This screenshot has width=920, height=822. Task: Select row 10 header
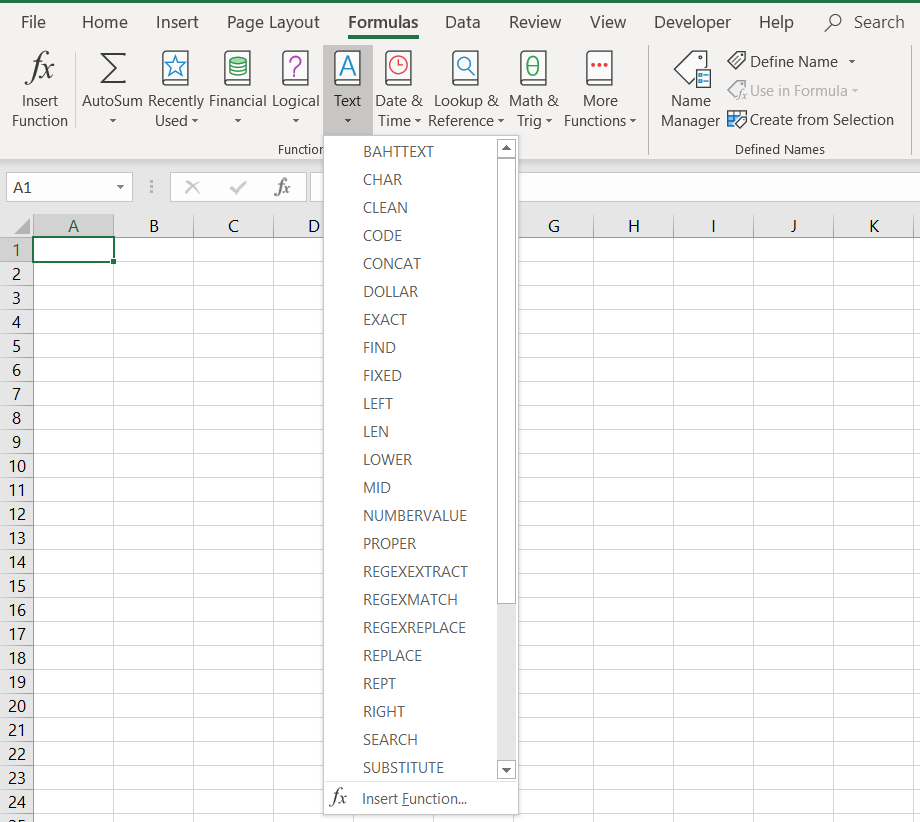tap(16, 466)
